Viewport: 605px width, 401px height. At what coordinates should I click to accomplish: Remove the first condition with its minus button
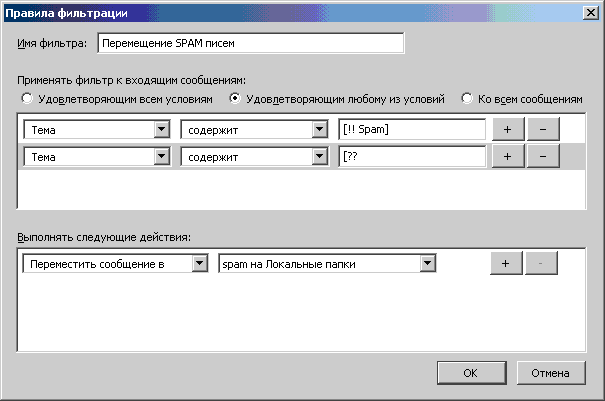pos(543,129)
